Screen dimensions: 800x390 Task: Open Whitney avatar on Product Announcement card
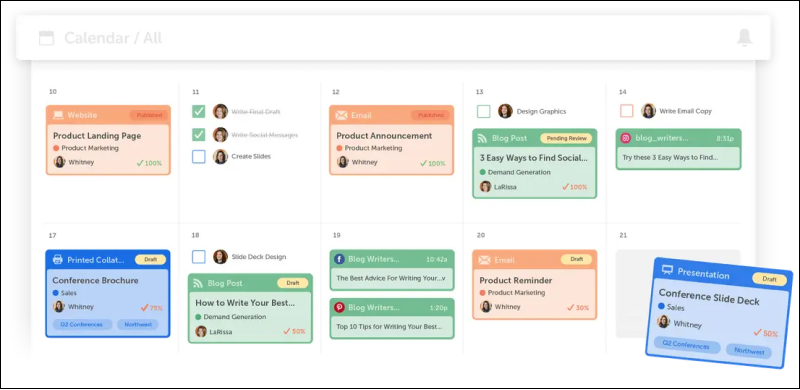click(x=343, y=162)
